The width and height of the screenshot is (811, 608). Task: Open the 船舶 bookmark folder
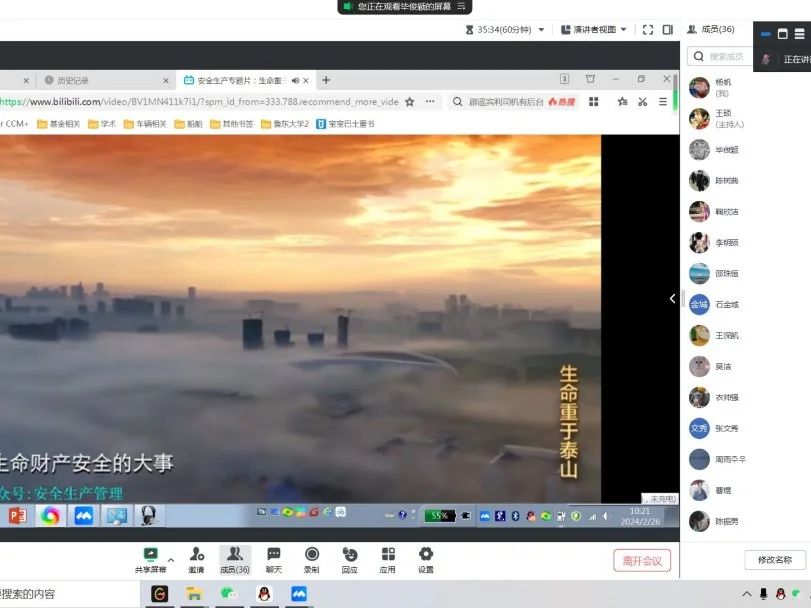point(188,124)
